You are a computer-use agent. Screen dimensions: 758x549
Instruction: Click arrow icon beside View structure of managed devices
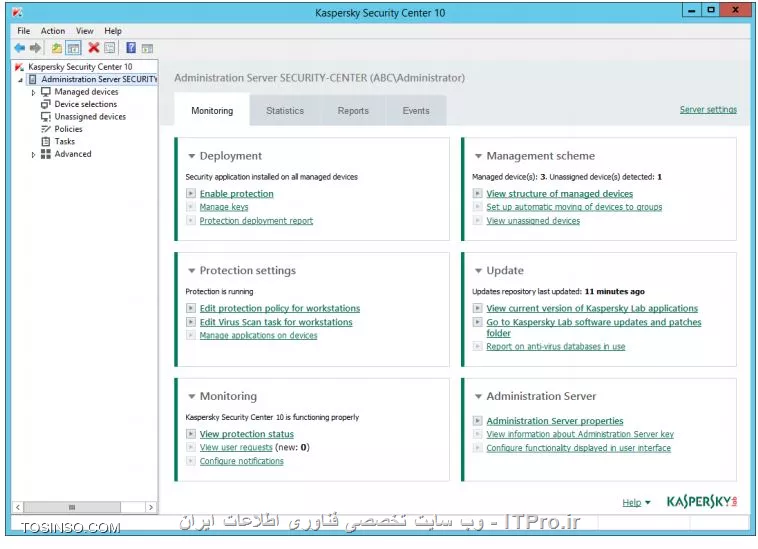point(478,193)
